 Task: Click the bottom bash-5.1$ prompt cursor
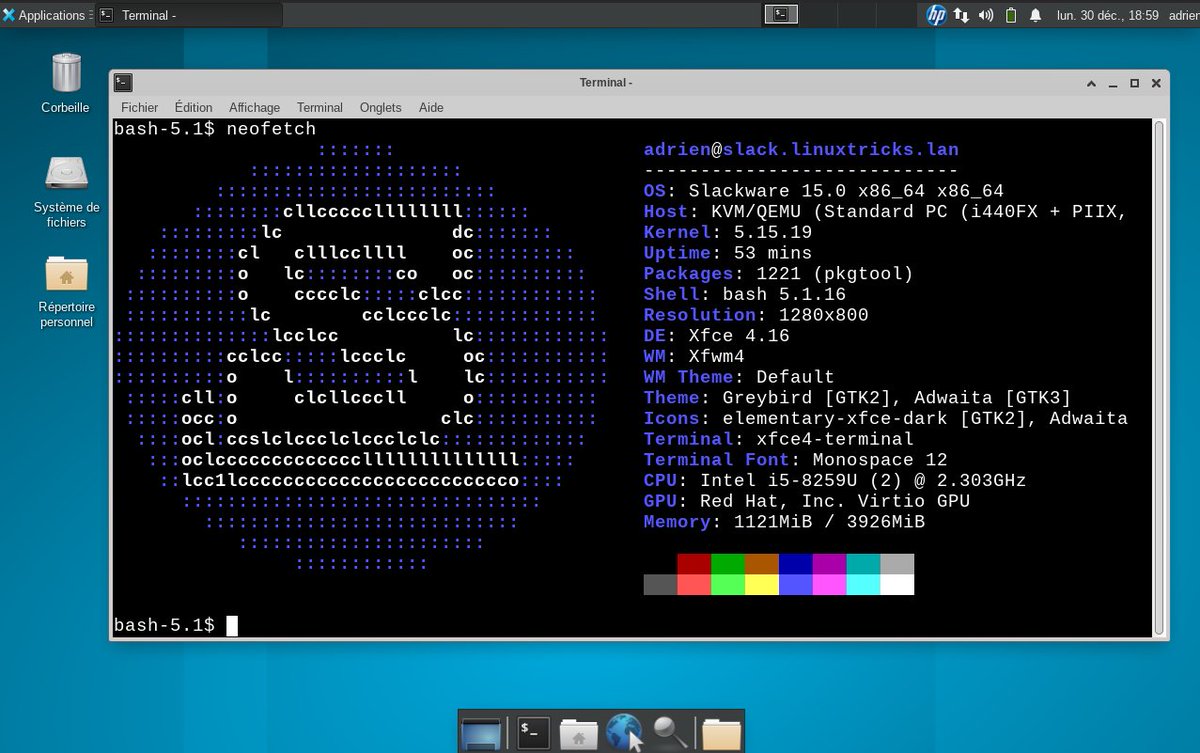pos(232,626)
